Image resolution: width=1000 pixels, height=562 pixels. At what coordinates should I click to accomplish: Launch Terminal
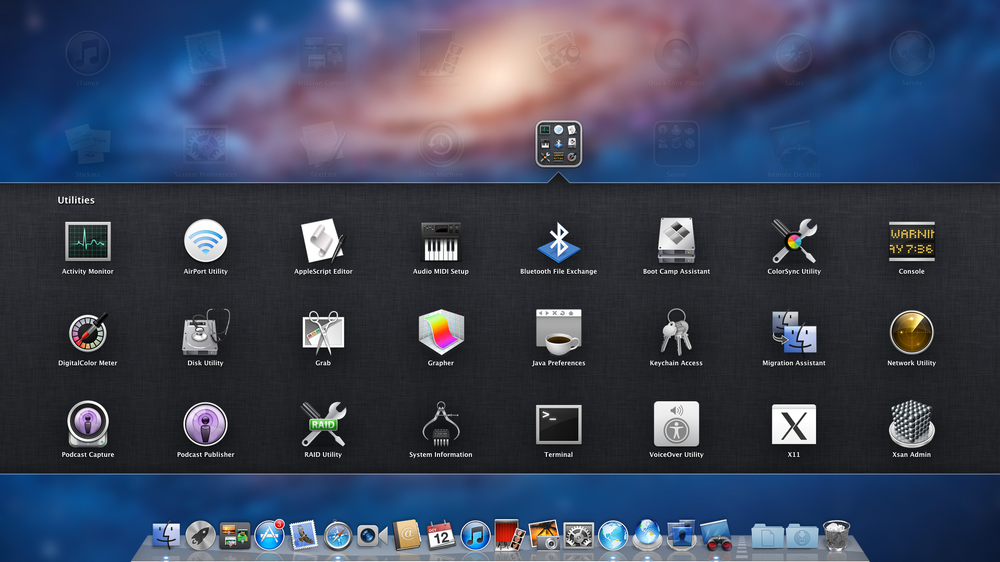pyautogui.click(x=559, y=424)
